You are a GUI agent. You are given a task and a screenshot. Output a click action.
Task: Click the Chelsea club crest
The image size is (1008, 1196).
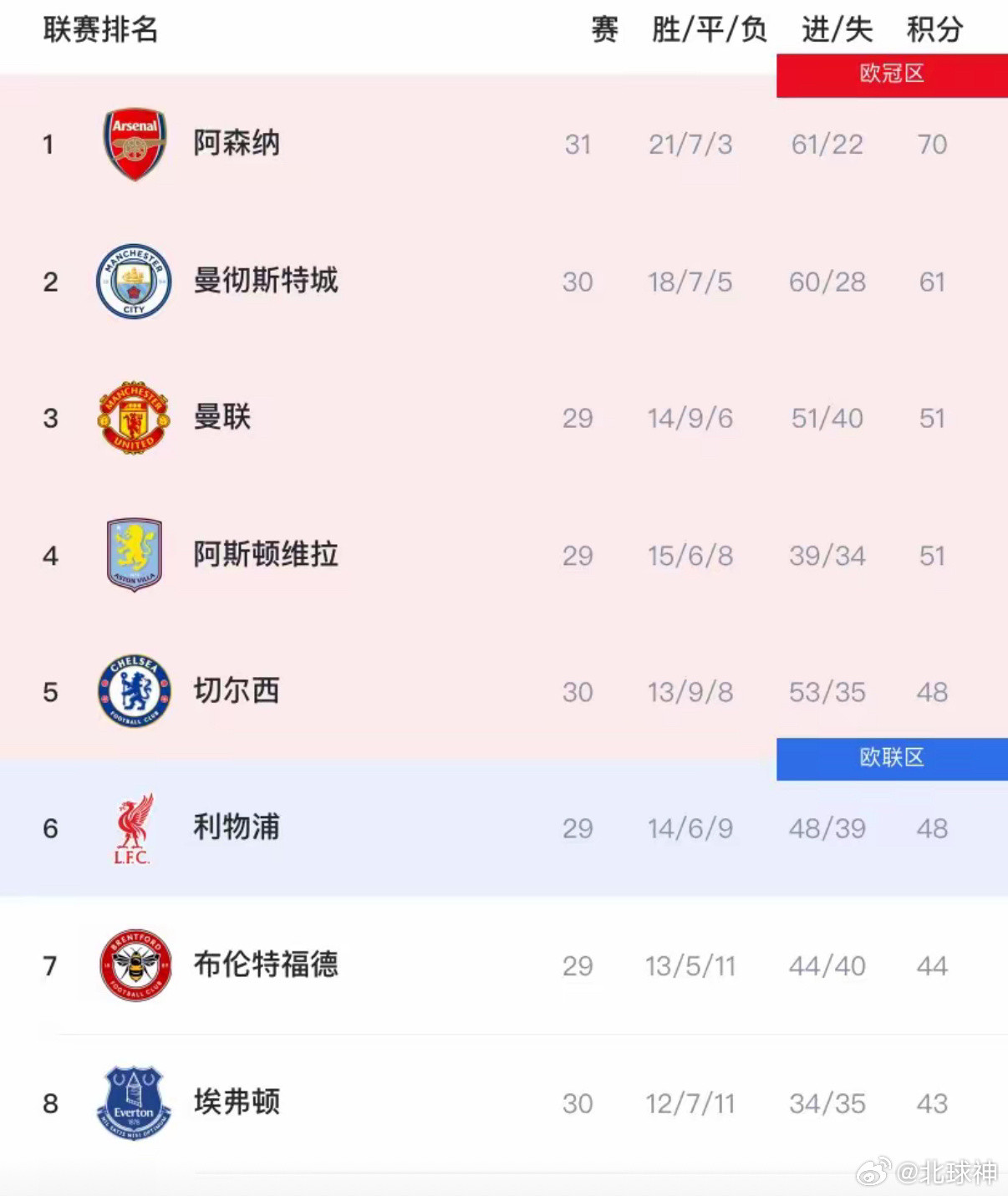point(135,691)
